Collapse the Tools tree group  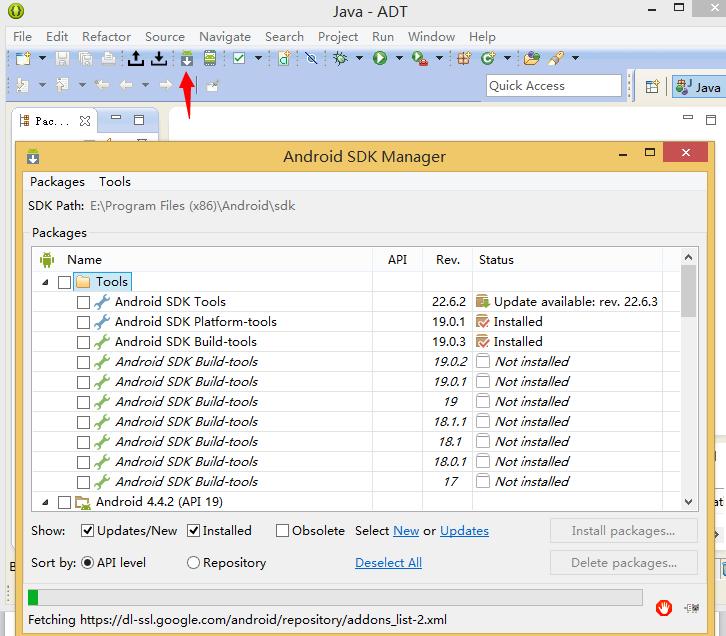(45, 283)
